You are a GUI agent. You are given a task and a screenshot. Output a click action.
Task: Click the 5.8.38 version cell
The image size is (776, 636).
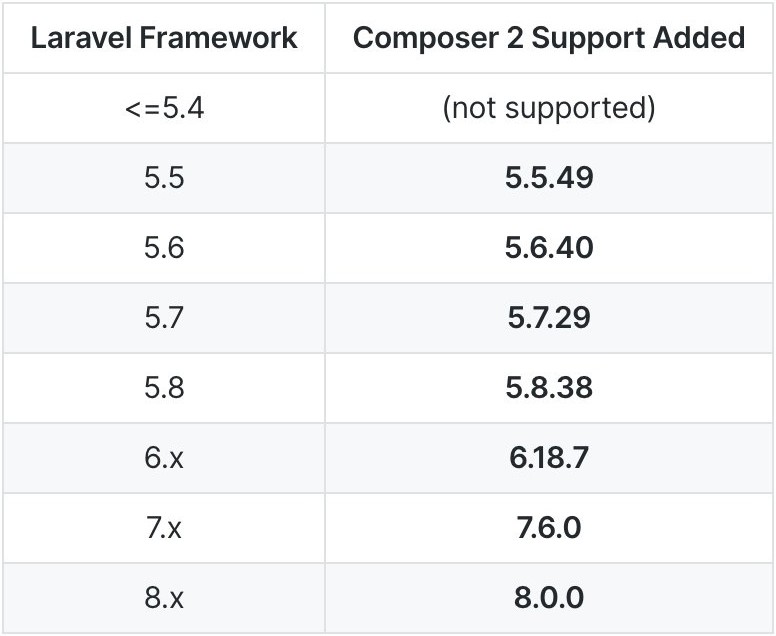[x=549, y=388]
